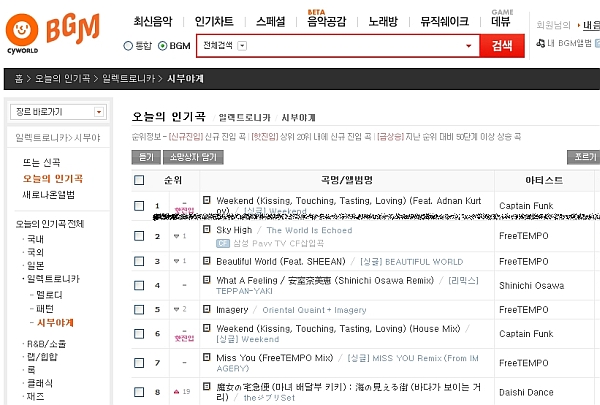Screen dimensions: 600x405
Task: Click the 조르기 button
Action: tap(584, 157)
